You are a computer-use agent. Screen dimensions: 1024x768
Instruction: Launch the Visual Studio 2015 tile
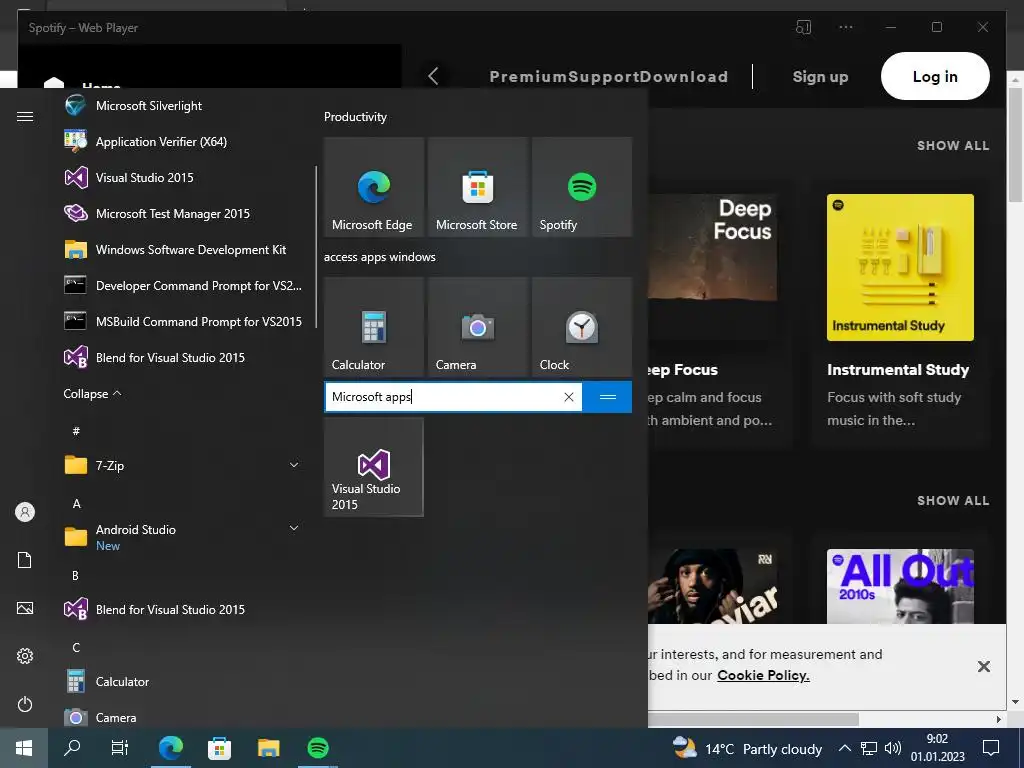pos(374,467)
